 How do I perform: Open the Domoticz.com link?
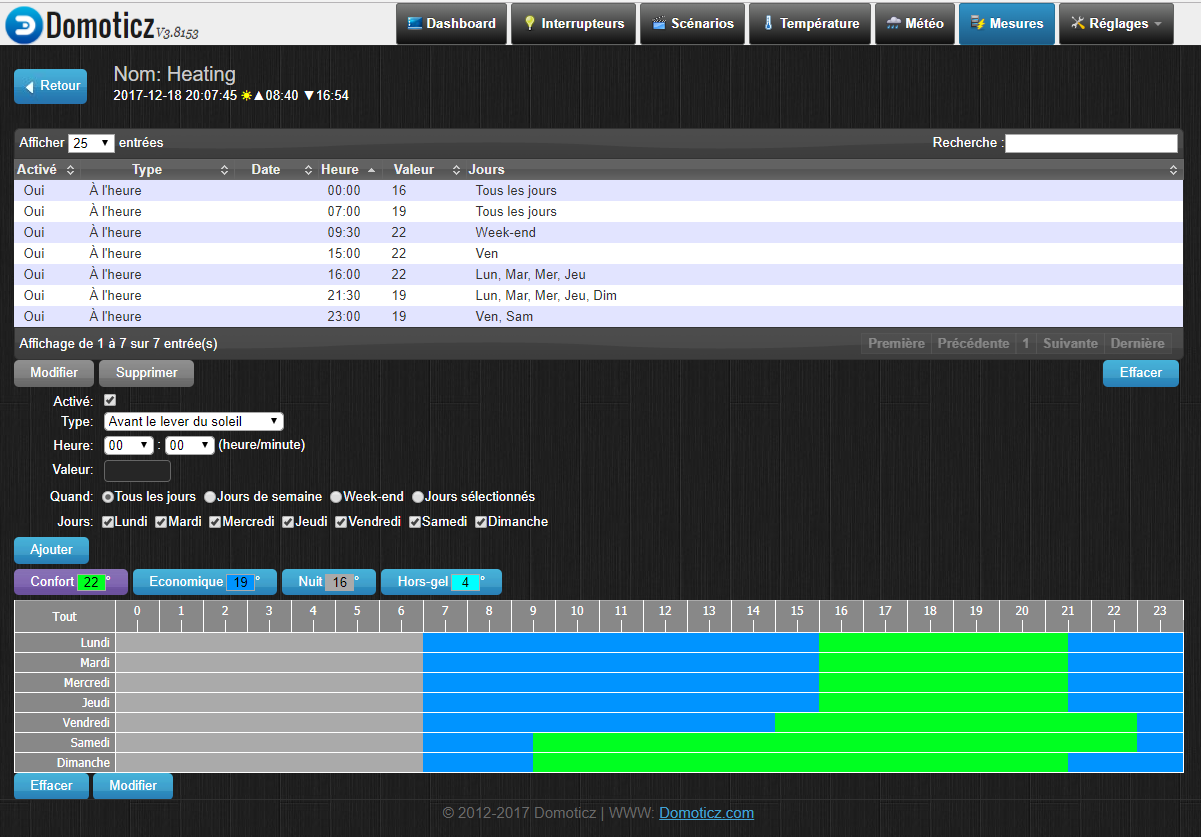pos(706,813)
